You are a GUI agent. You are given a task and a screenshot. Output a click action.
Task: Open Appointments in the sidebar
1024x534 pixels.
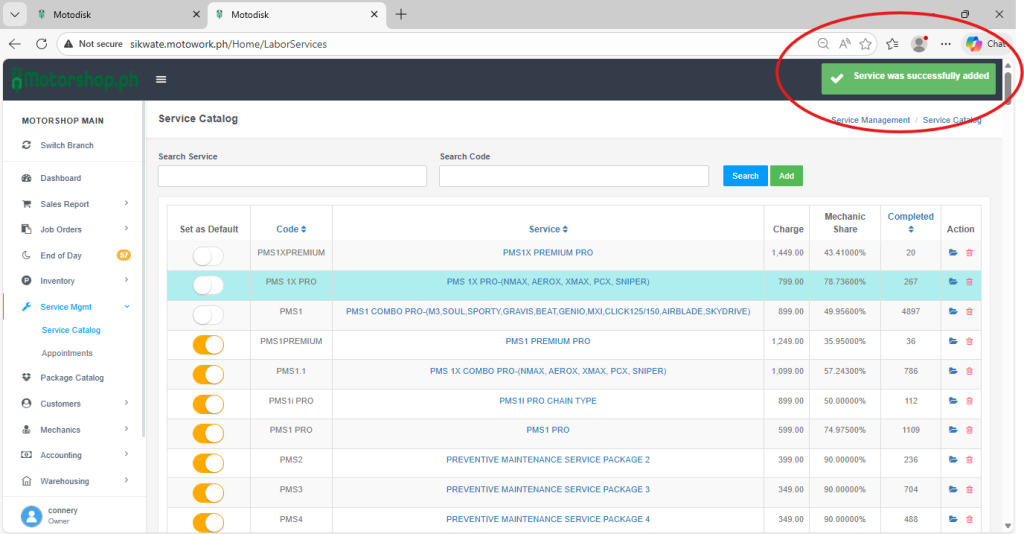[67, 353]
